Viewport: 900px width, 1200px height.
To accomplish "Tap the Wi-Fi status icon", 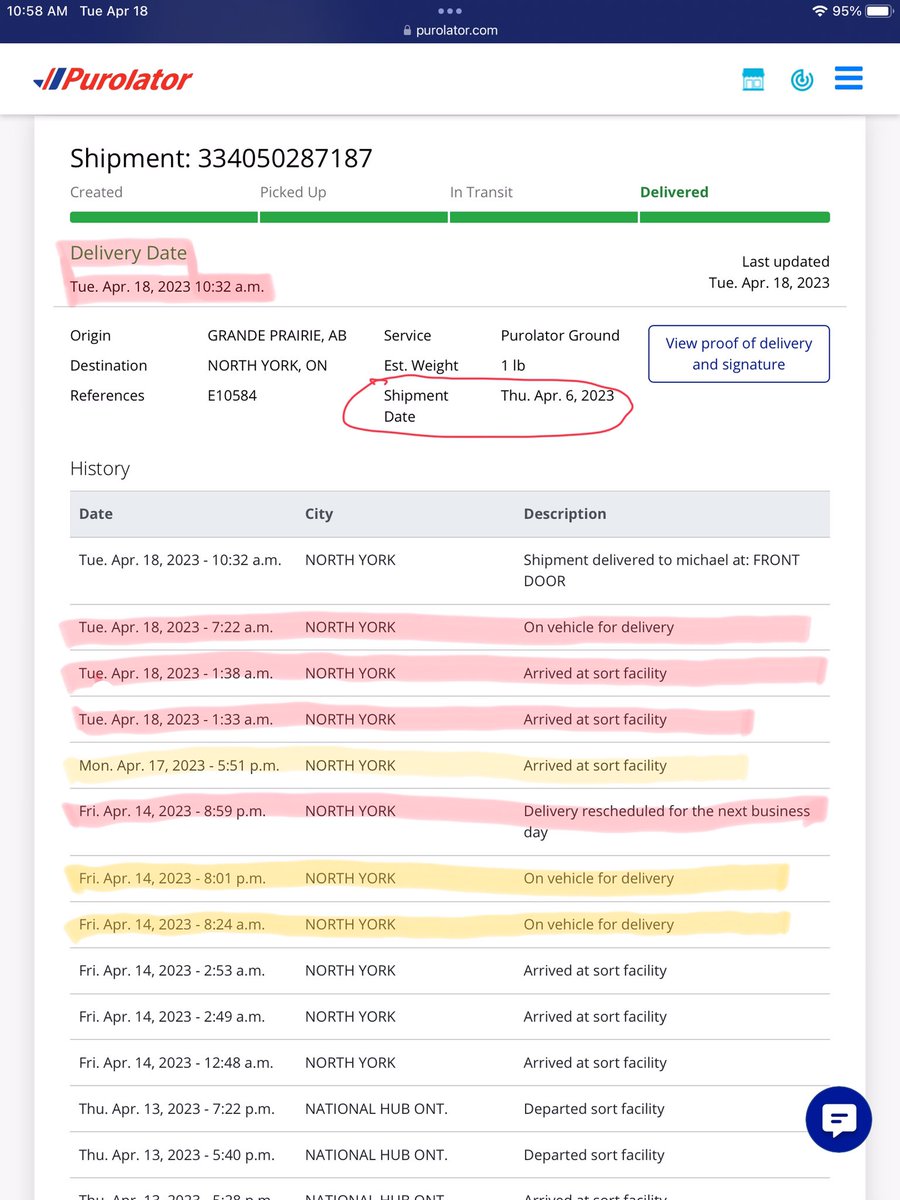I will point(820,11).
